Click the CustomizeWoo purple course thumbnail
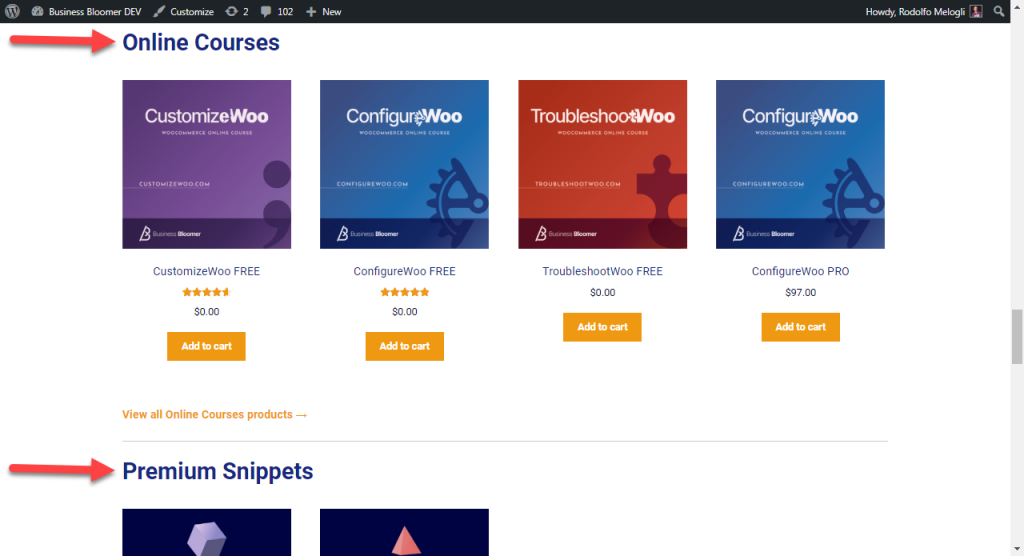Screen dimensions: 1024x556 pos(206,164)
